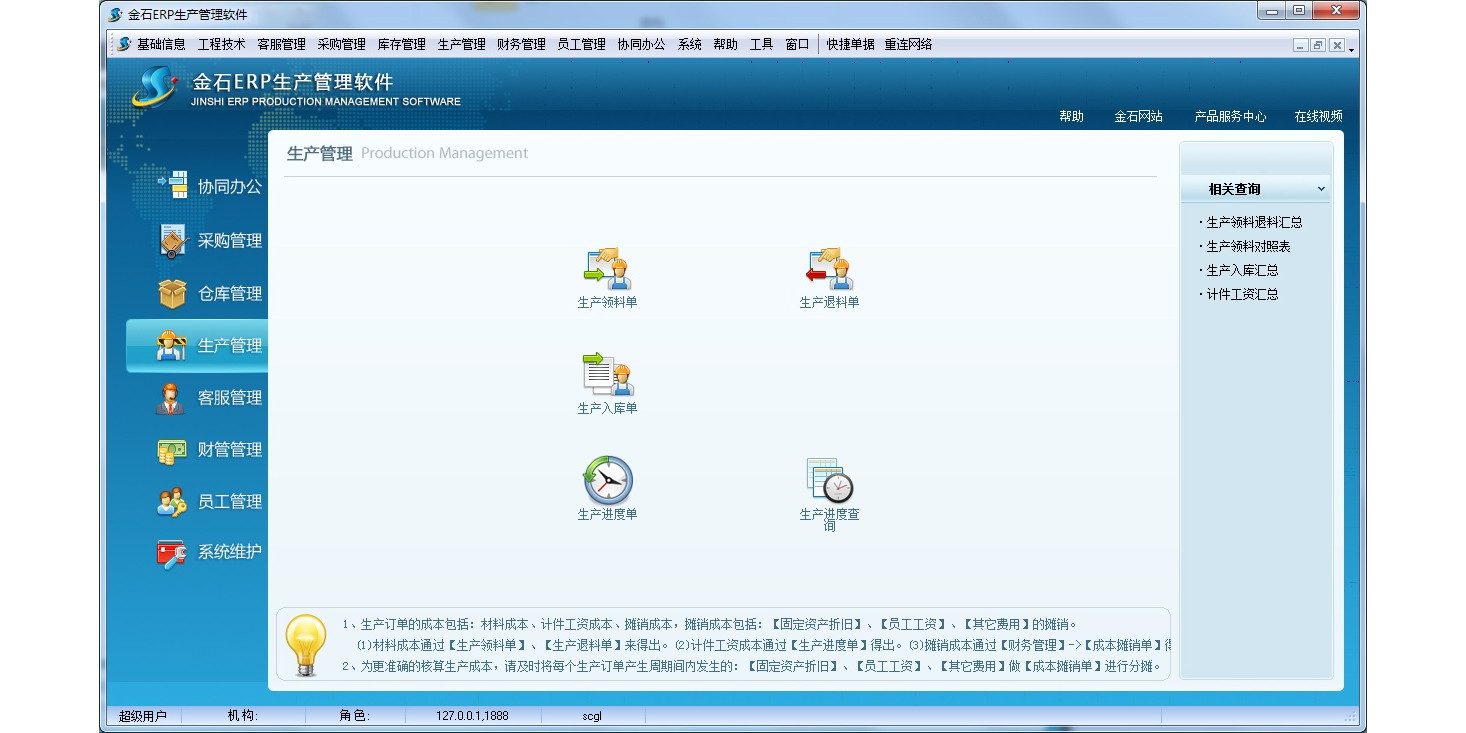
Task: Open the 生产退料单 icon
Action: [x=829, y=270]
